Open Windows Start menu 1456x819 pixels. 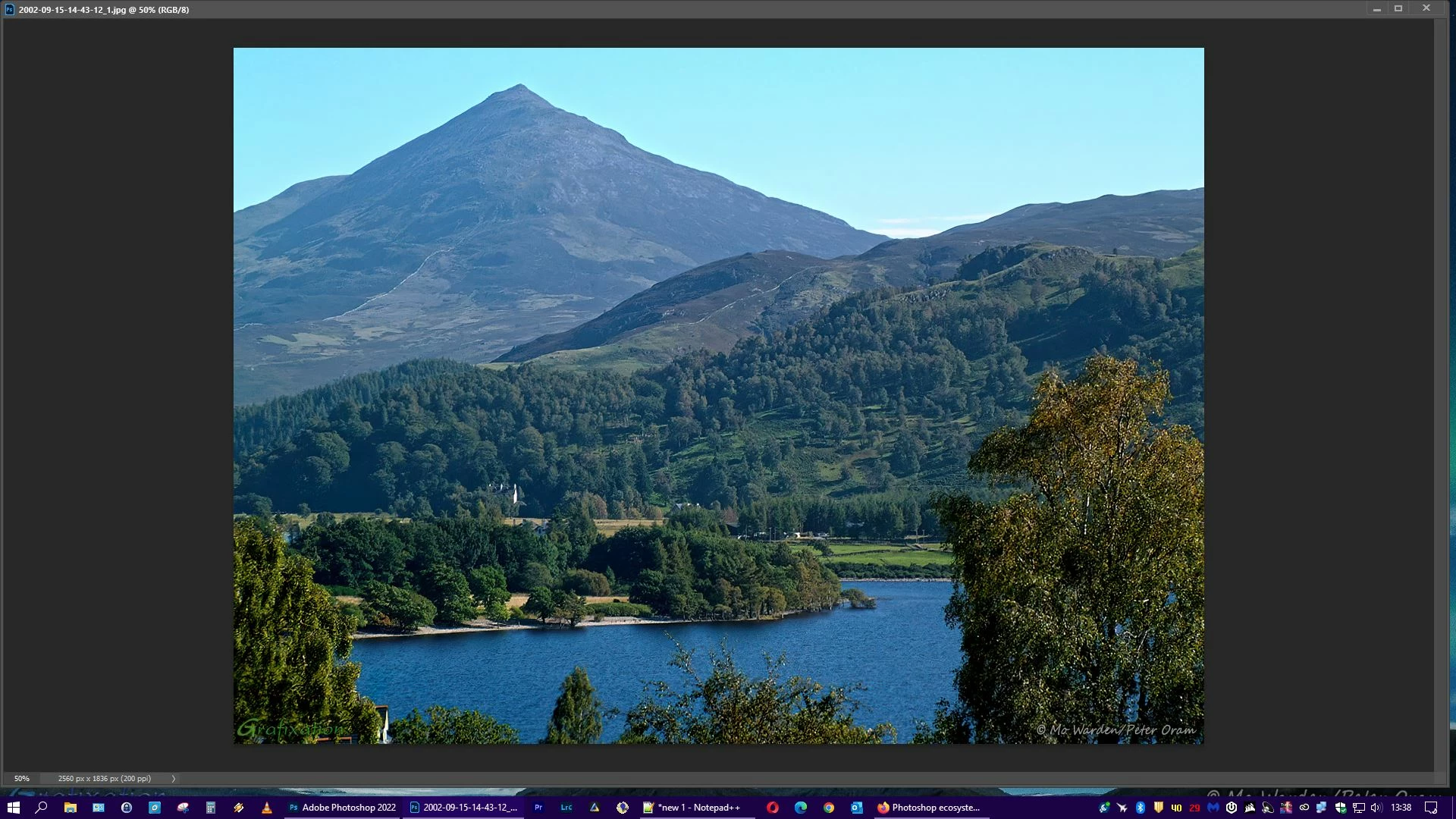(14, 808)
